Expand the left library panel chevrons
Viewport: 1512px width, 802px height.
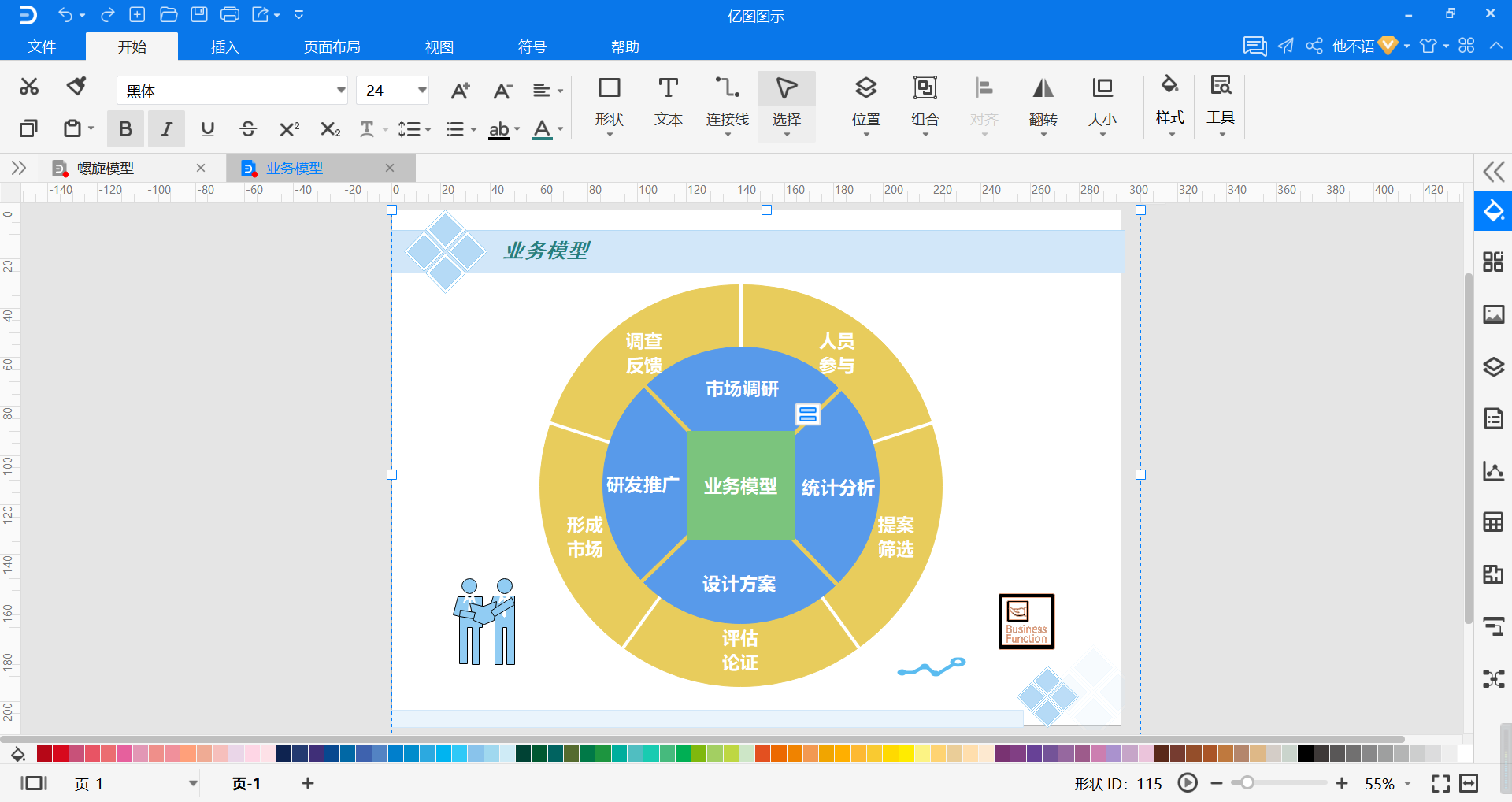point(18,168)
